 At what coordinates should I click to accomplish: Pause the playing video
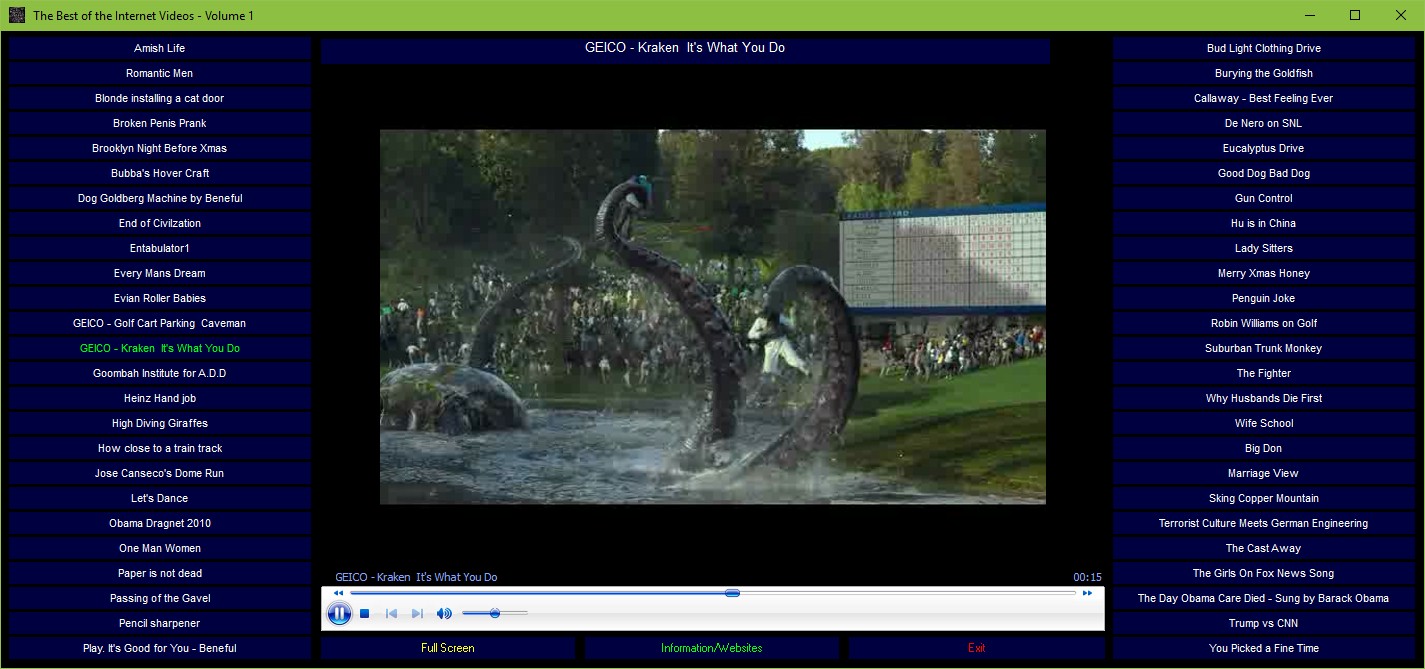point(339,613)
